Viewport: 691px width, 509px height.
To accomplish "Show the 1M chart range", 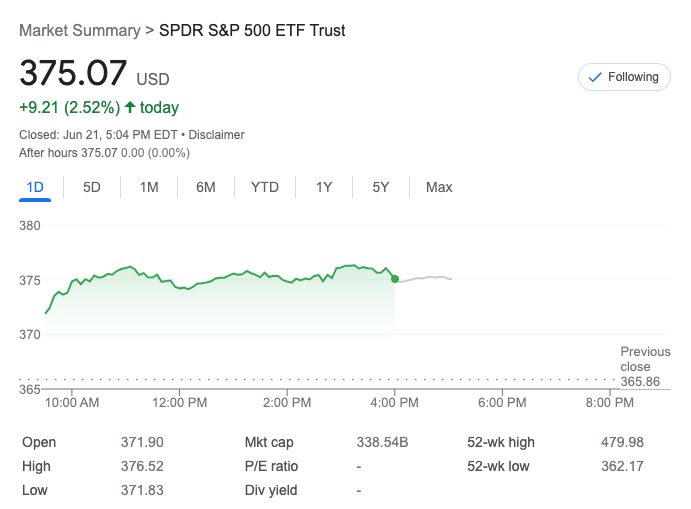I will [x=149, y=187].
